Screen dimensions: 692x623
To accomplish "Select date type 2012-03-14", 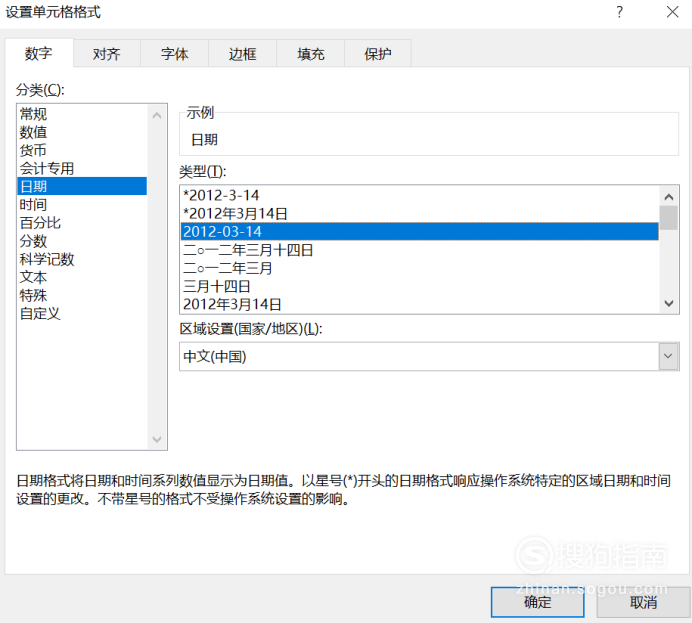I will point(420,231).
